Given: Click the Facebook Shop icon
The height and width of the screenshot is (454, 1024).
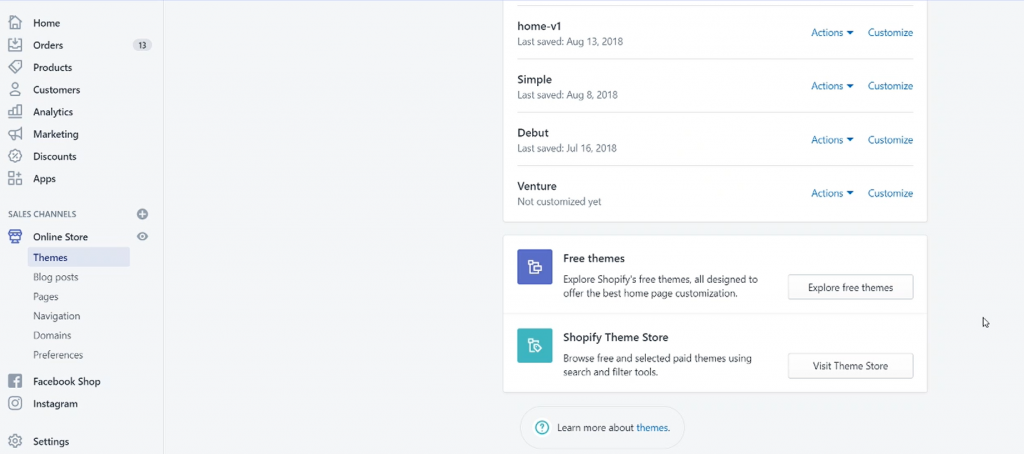Looking at the screenshot, I should click(15, 381).
